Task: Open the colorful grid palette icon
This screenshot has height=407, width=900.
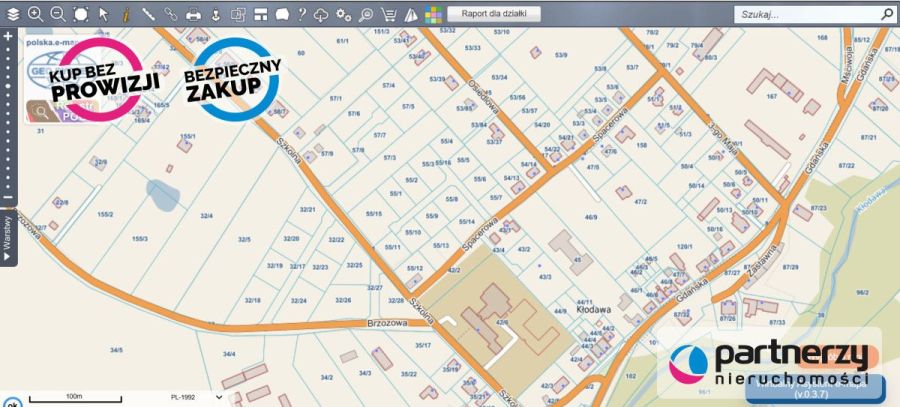Action: 433,15
